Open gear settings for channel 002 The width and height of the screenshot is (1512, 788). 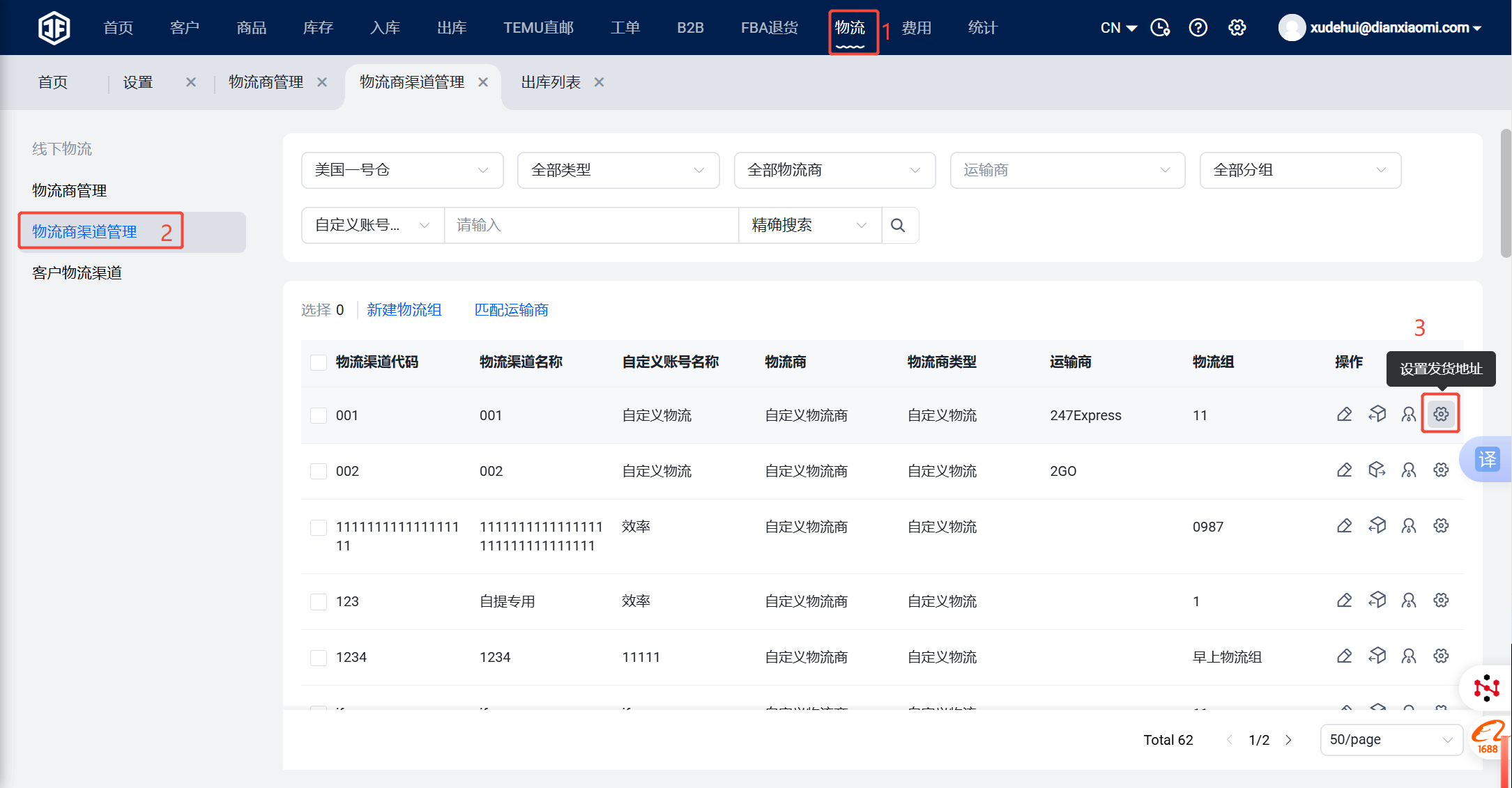pyautogui.click(x=1441, y=470)
